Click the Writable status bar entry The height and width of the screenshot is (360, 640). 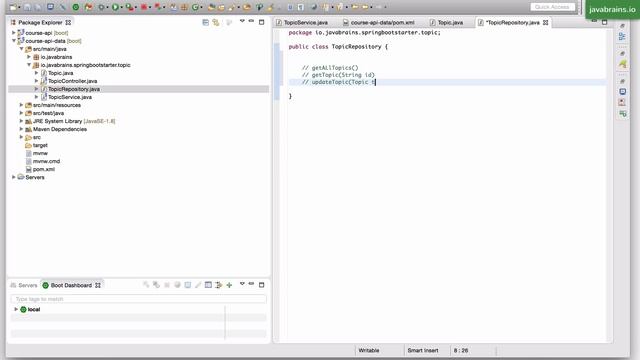pyautogui.click(x=369, y=350)
